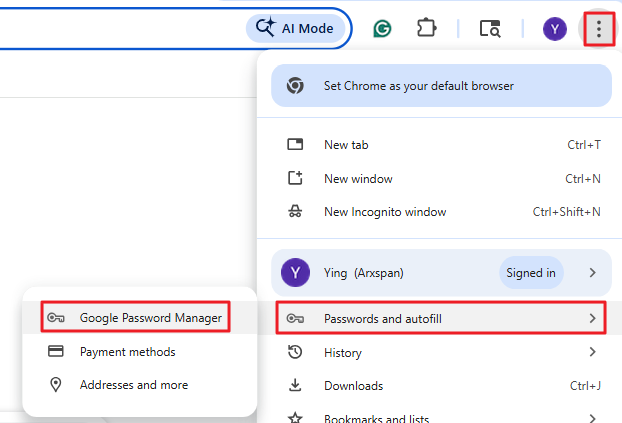The width and height of the screenshot is (622, 423).
Task: Select New tab from the menu
Action: point(345,145)
